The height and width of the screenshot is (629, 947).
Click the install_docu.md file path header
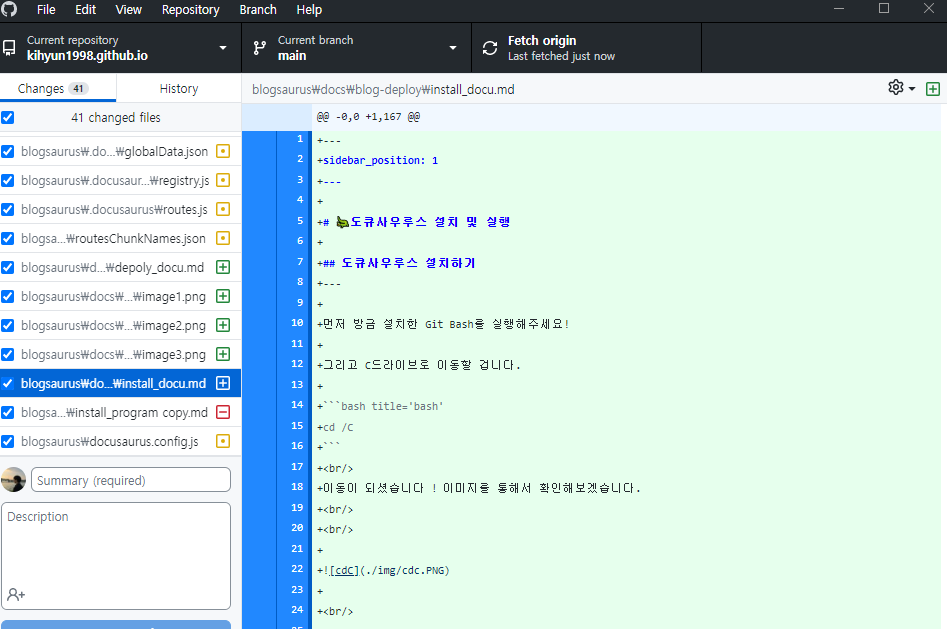point(383,89)
